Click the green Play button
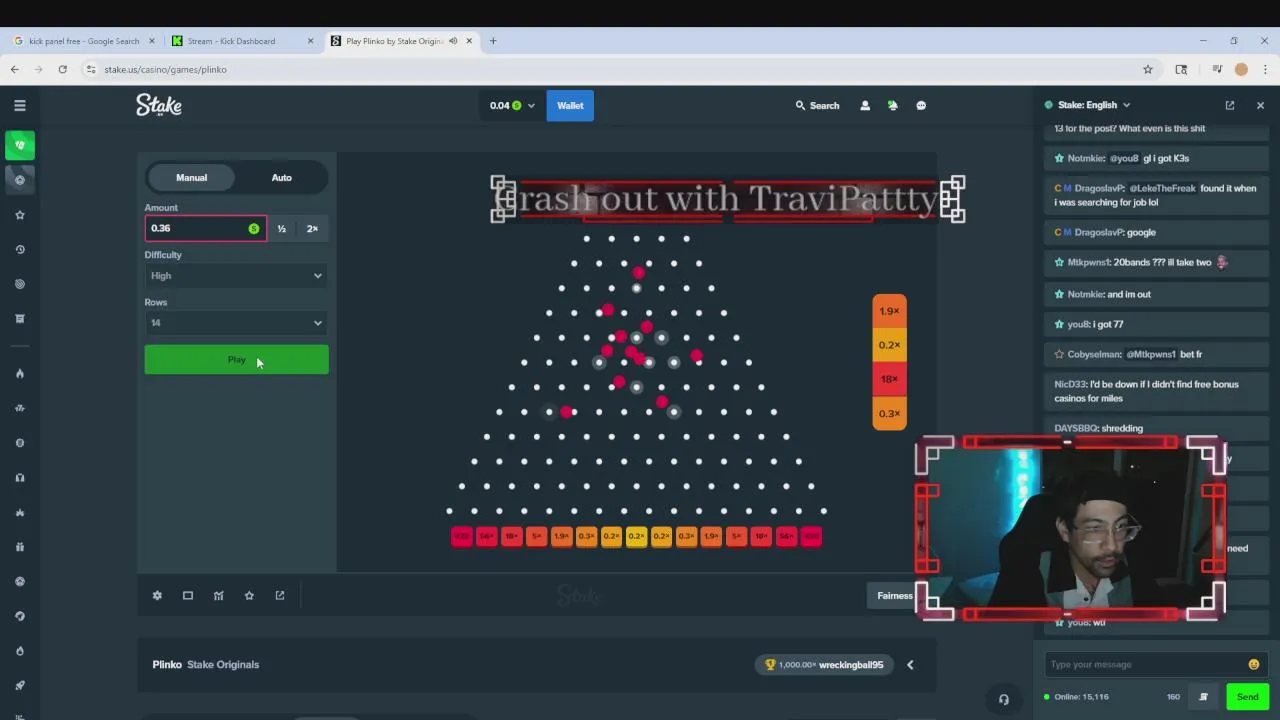1280x720 pixels. click(236, 360)
